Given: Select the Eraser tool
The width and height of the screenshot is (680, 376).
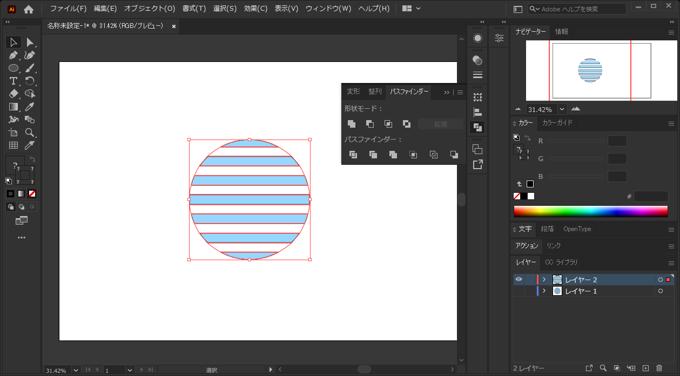Looking at the screenshot, I should coord(13,94).
